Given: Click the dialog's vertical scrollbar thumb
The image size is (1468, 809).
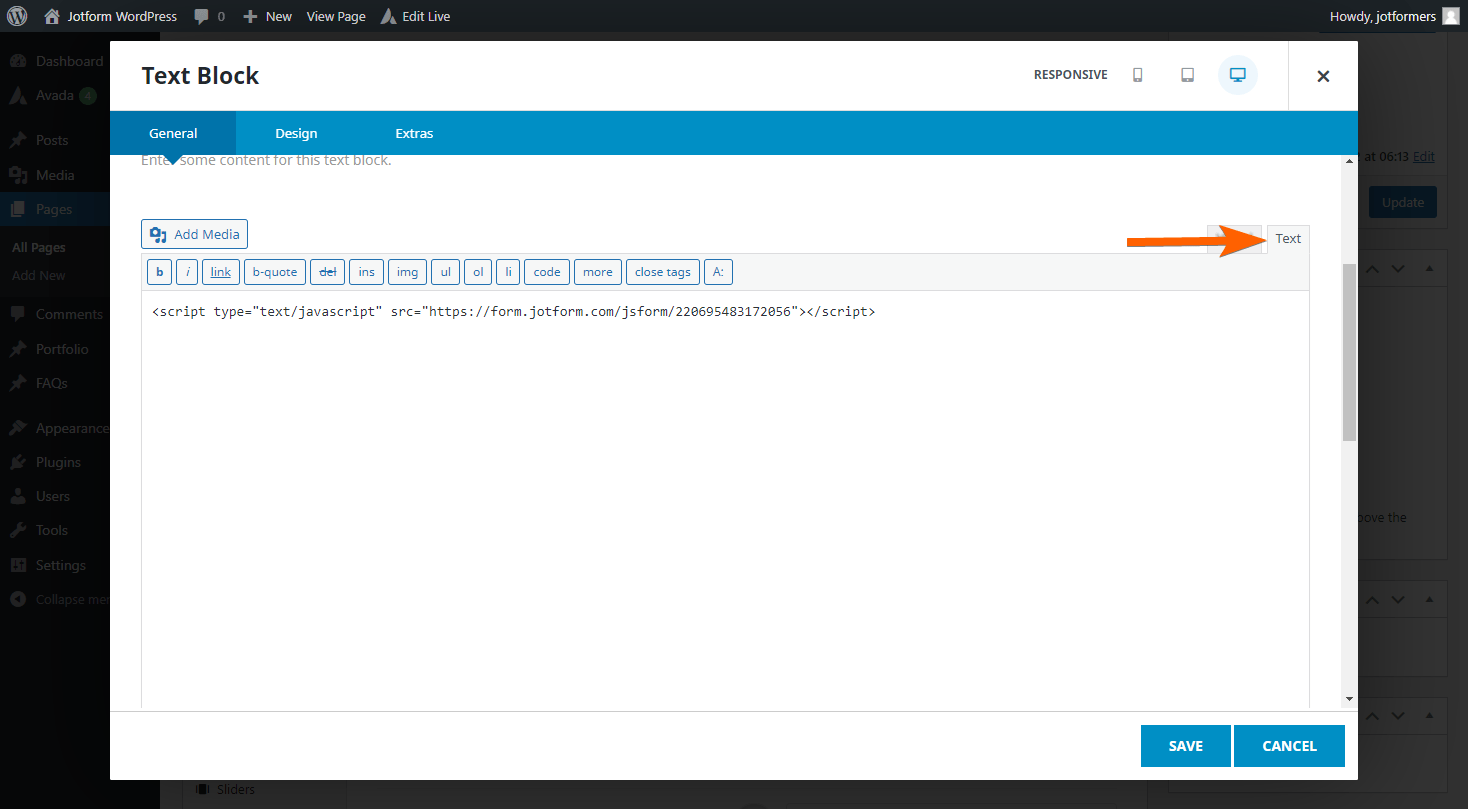Looking at the screenshot, I should [x=1349, y=352].
